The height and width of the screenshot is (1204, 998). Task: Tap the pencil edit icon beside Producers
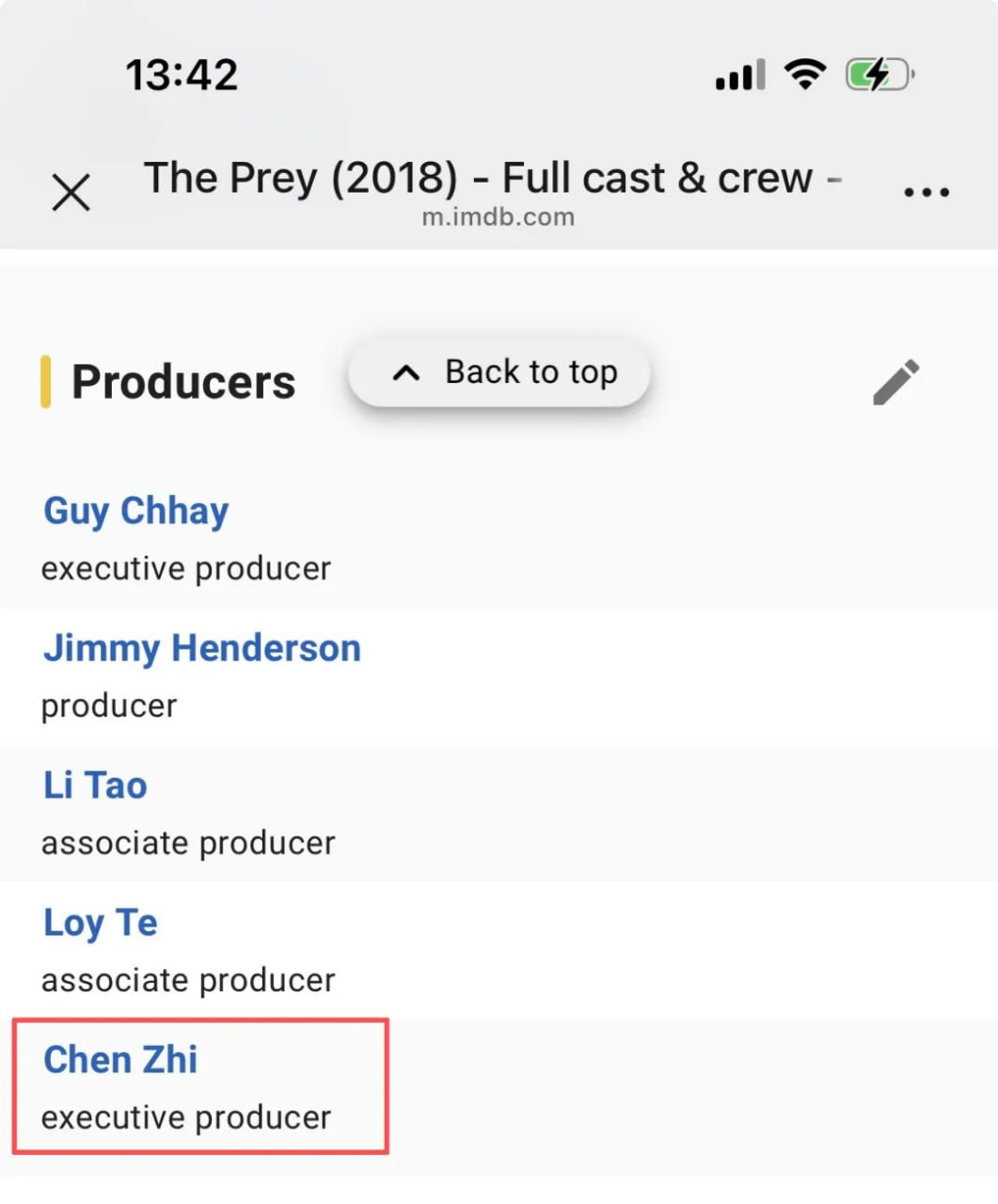[x=895, y=382]
